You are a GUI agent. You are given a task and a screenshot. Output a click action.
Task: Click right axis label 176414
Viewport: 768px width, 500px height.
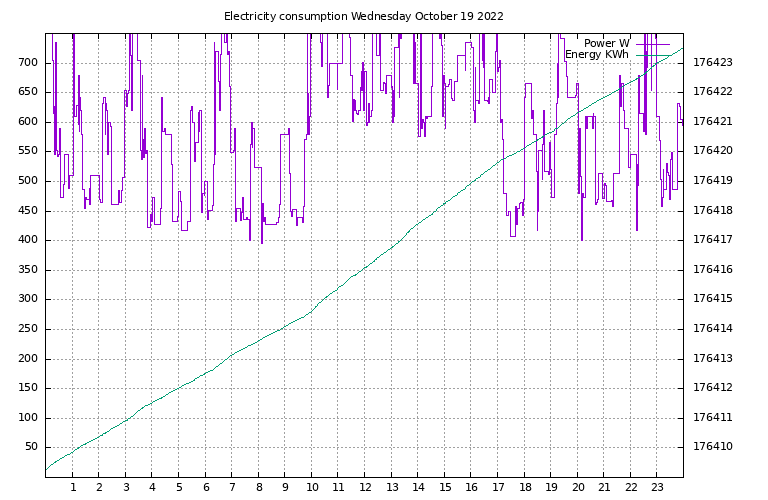tap(713, 329)
